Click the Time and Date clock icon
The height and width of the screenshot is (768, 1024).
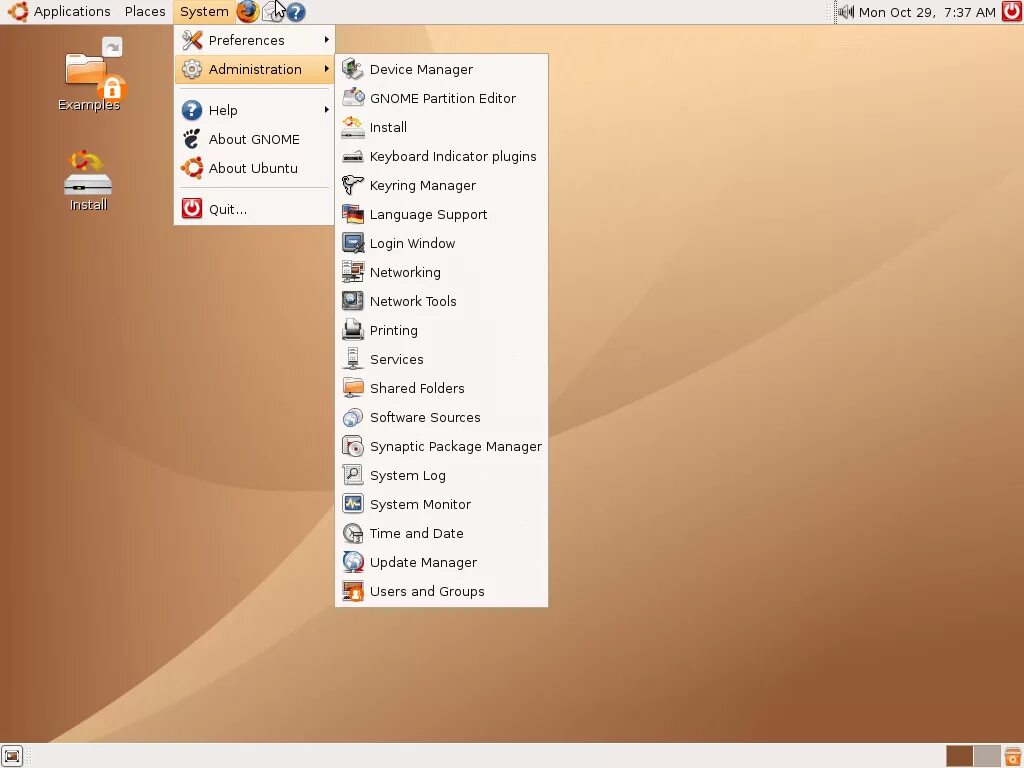pyautogui.click(x=353, y=533)
